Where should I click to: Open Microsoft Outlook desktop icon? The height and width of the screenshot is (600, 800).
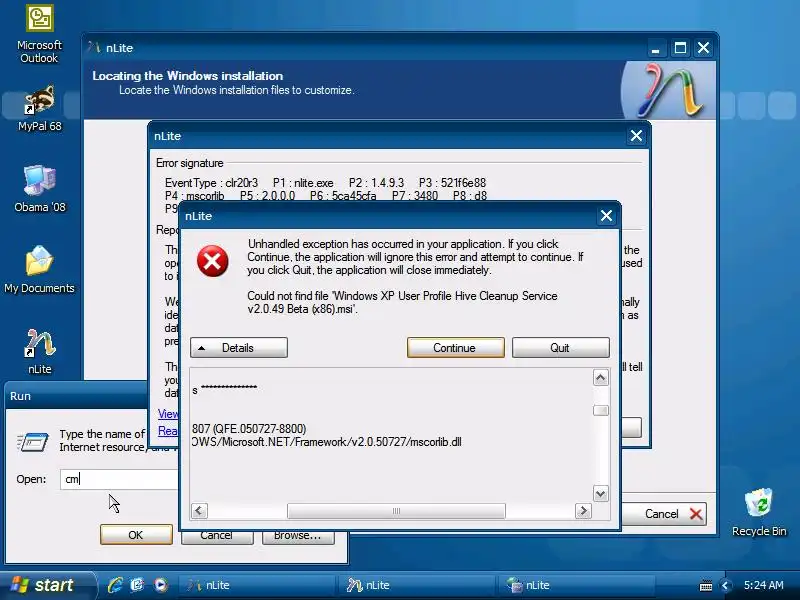click(39, 33)
